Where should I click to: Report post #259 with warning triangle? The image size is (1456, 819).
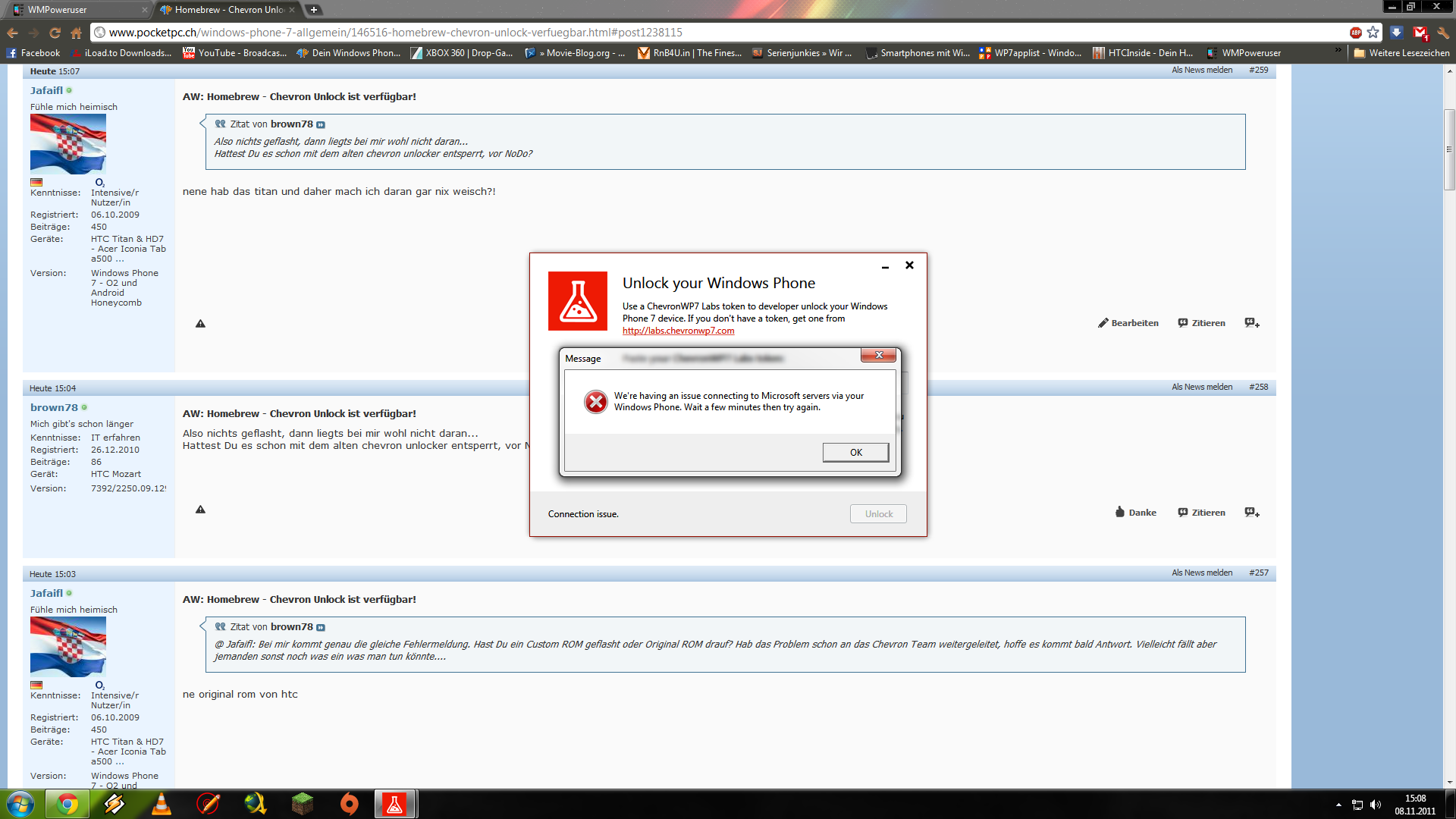pyautogui.click(x=200, y=324)
